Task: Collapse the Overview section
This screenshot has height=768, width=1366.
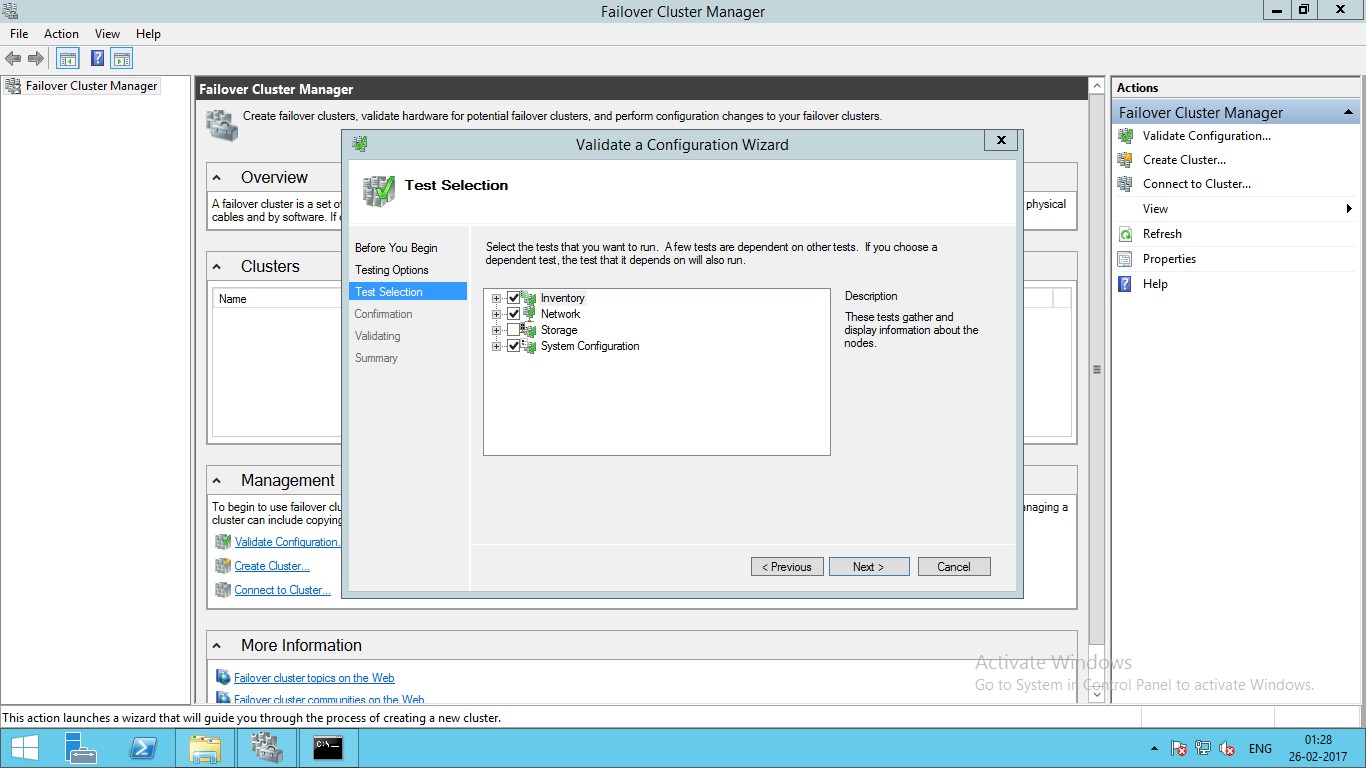Action: [217, 178]
